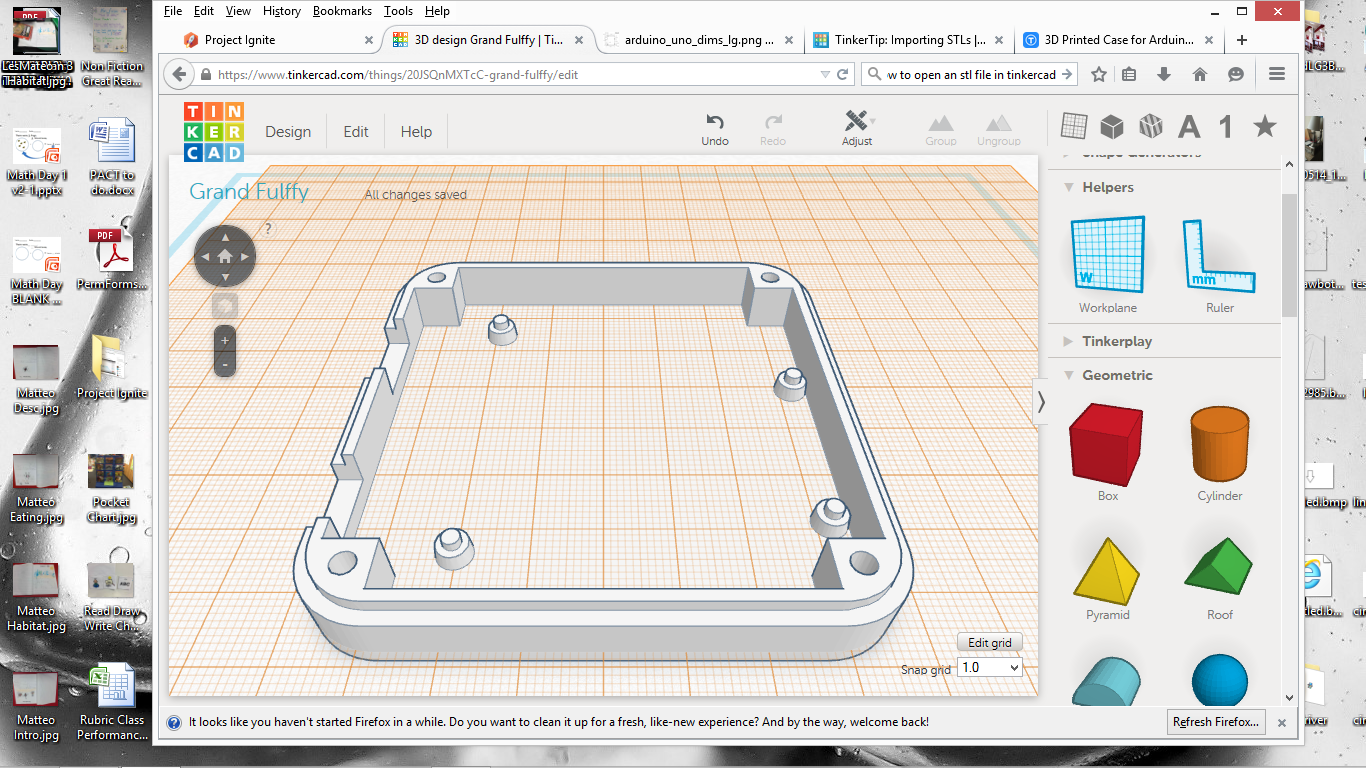Select the hole box shapes icon
Image resolution: width=1366 pixels, height=768 pixels.
tap(1151, 126)
